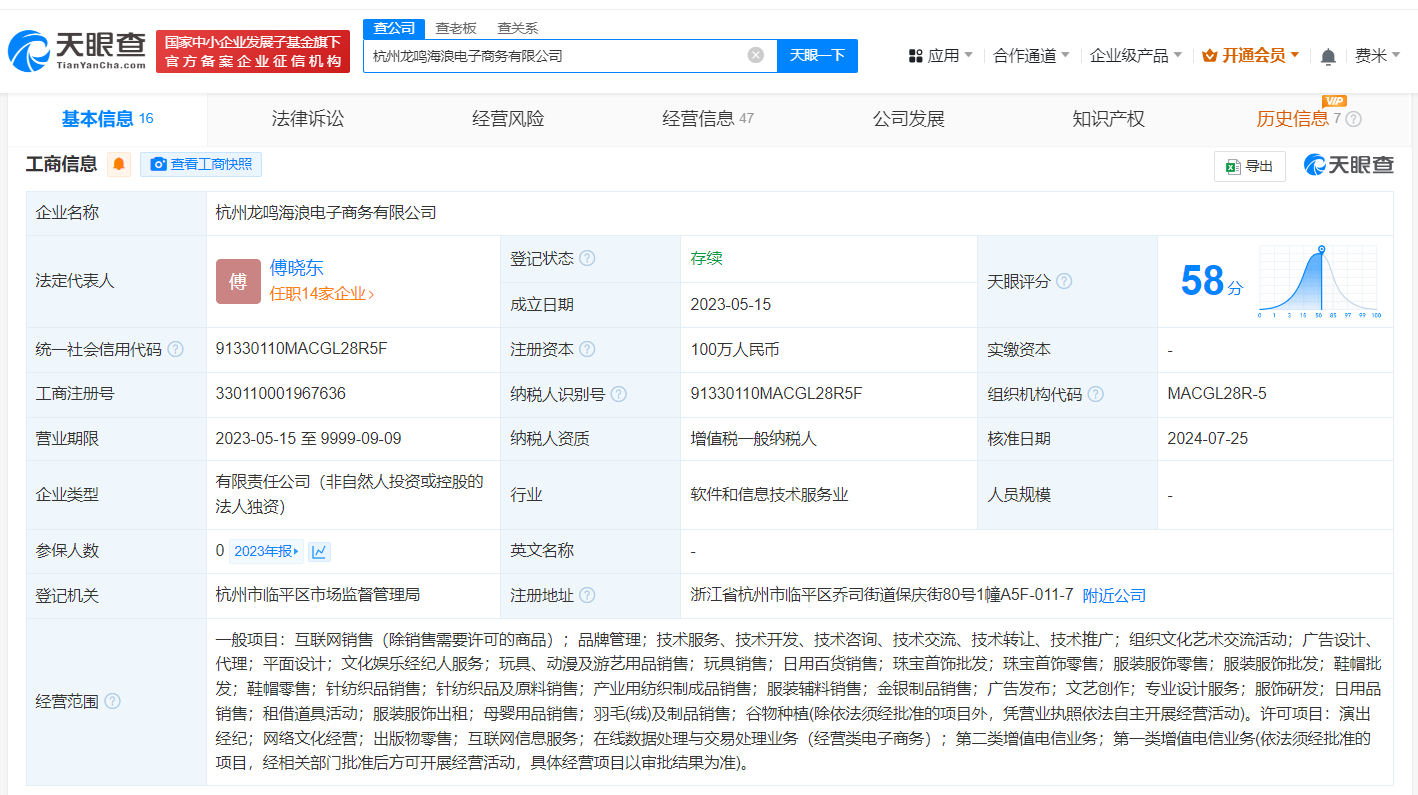The height and width of the screenshot is (795, 1418).
Task: Select the 法律诉讼 tab
Action: click(x=308, y=119)
